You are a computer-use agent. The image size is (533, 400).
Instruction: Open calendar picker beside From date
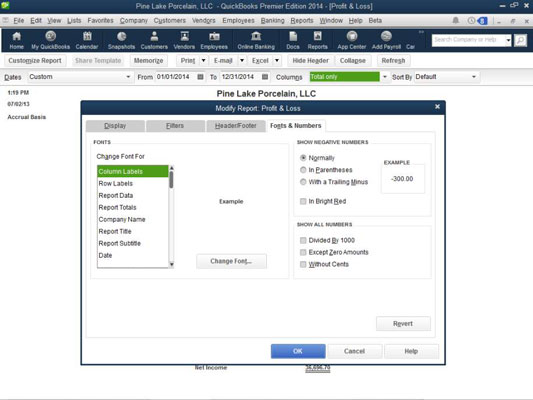201,77
